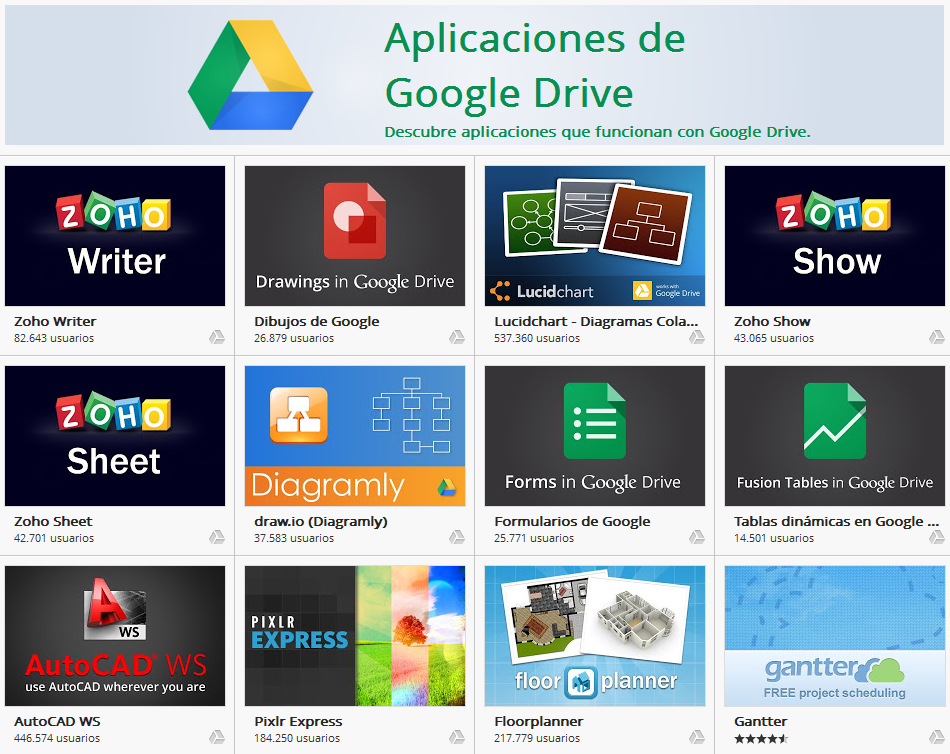This screenshot has width=950, height=754.
Task: Click the 14.501 usuarios text
Action: point(774,538)
